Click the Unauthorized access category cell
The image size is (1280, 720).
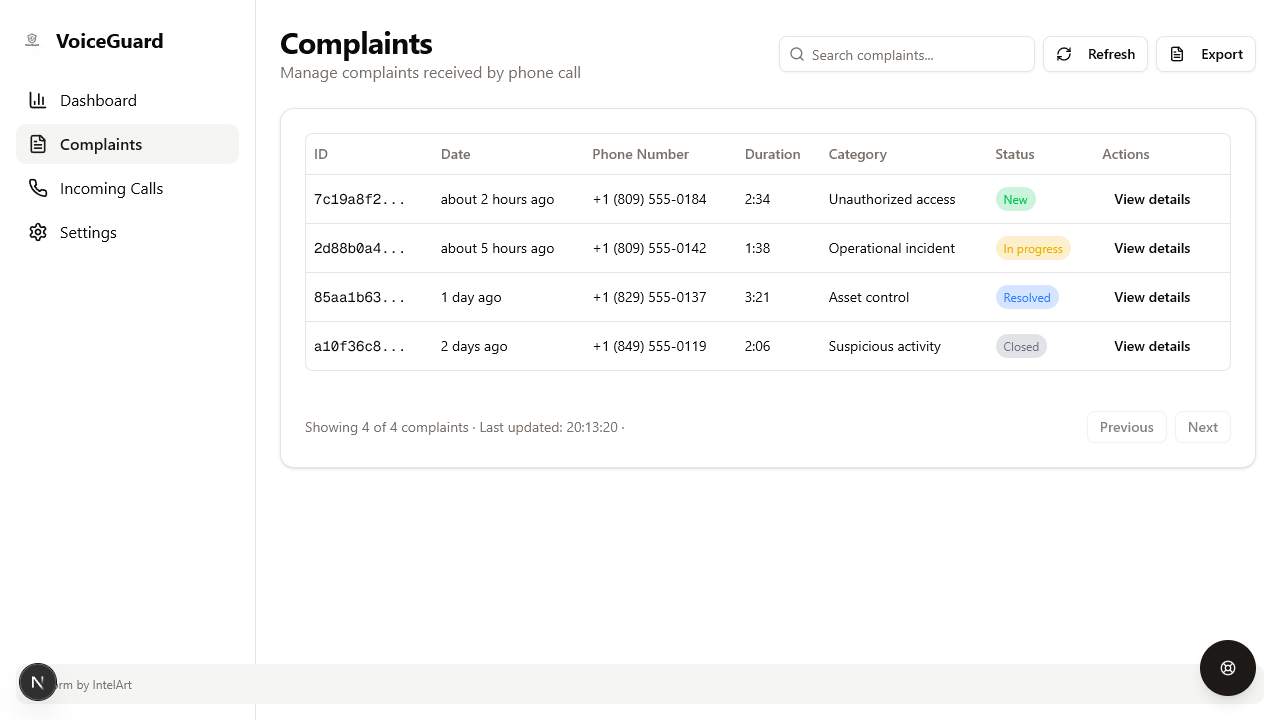click(x=892, y=199)
